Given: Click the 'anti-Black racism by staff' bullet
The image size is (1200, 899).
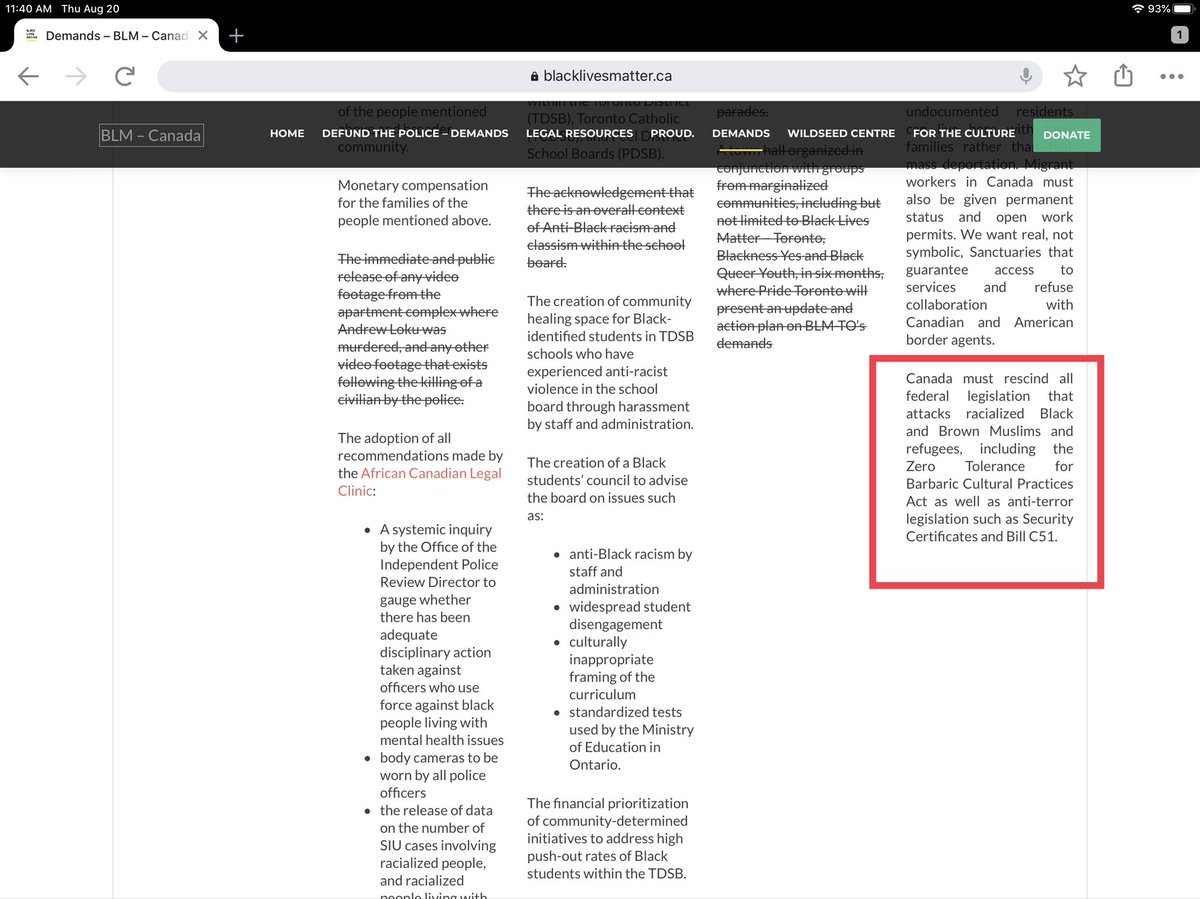Looking at the screenshot, I should pyautogui.click(x=631, y=571).
